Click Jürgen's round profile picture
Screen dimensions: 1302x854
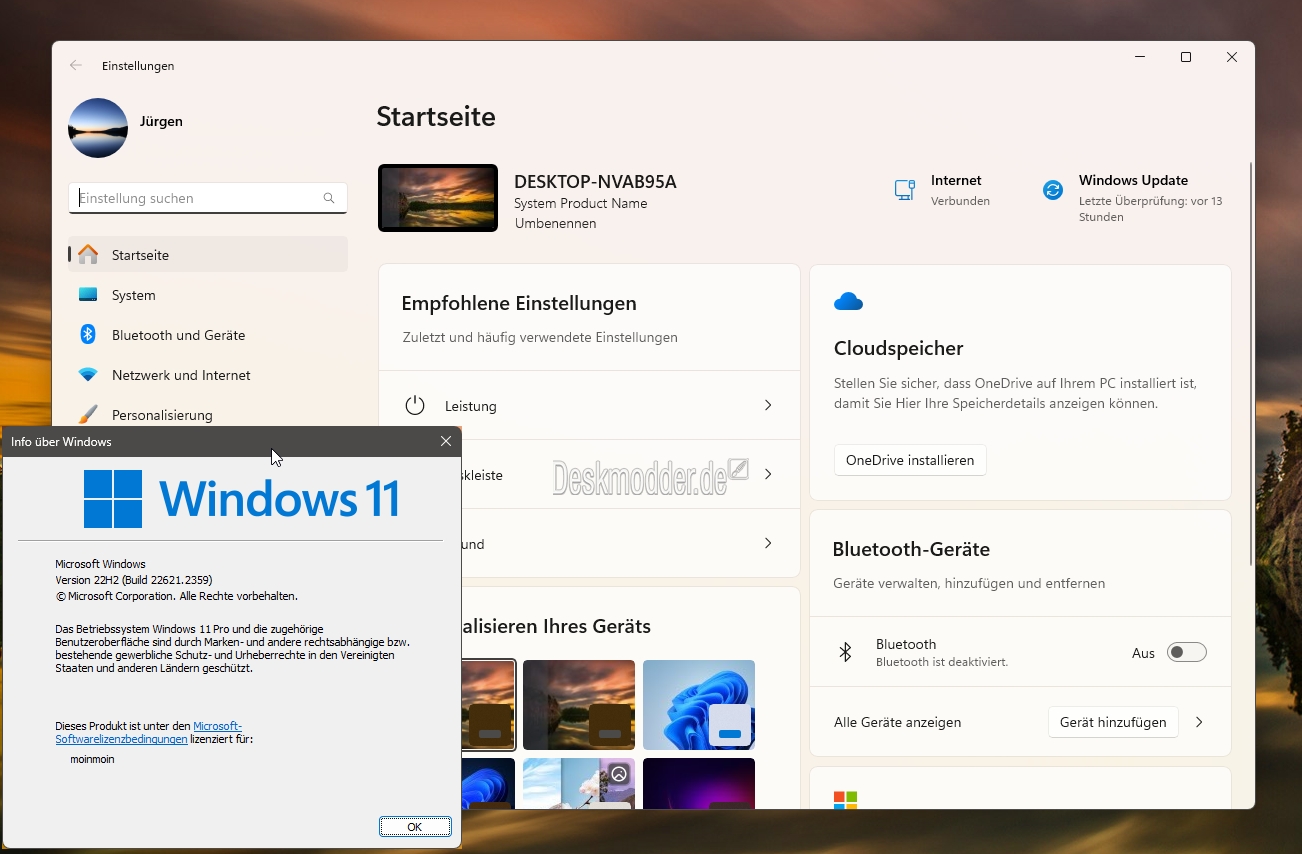tap(98, 128)
